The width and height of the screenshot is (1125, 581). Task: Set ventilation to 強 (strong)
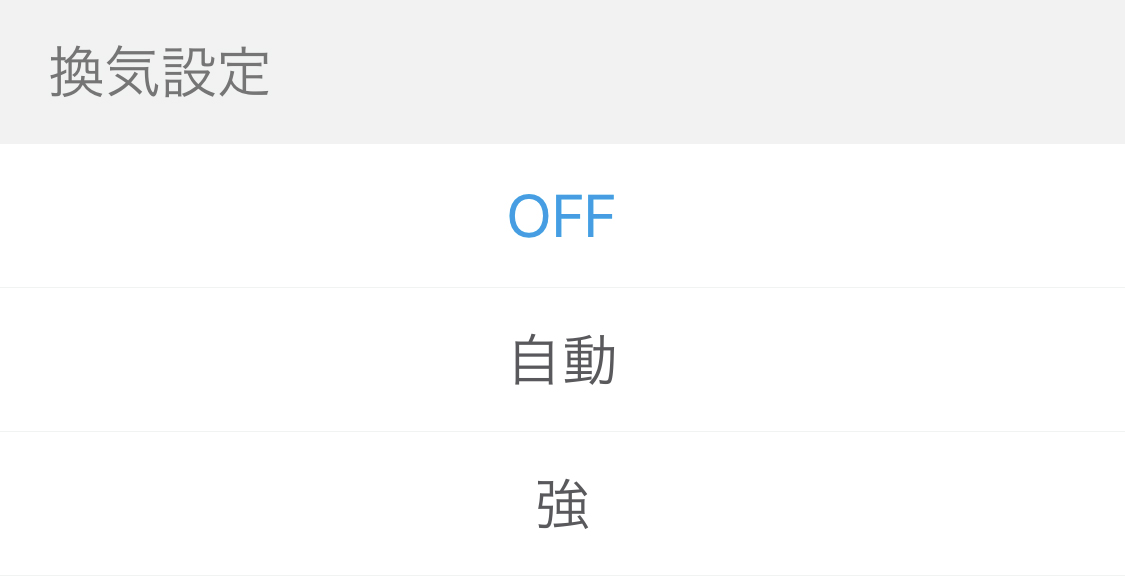[561, 504]
